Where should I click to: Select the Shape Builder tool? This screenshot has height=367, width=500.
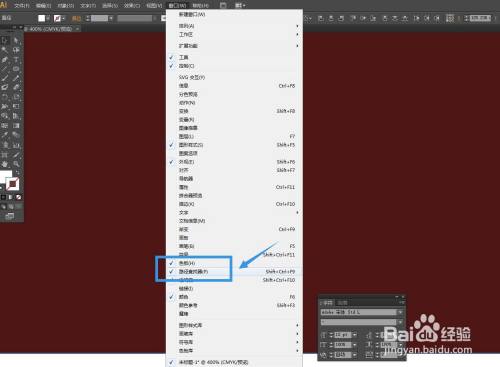coord(5,116)
